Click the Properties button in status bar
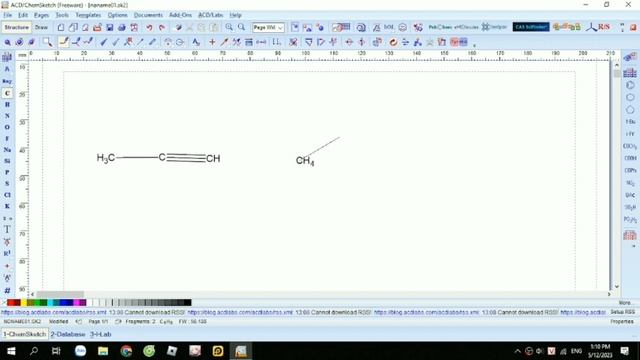Image resolution: width=640 pixels, height=360 pixels. [622, 322]
